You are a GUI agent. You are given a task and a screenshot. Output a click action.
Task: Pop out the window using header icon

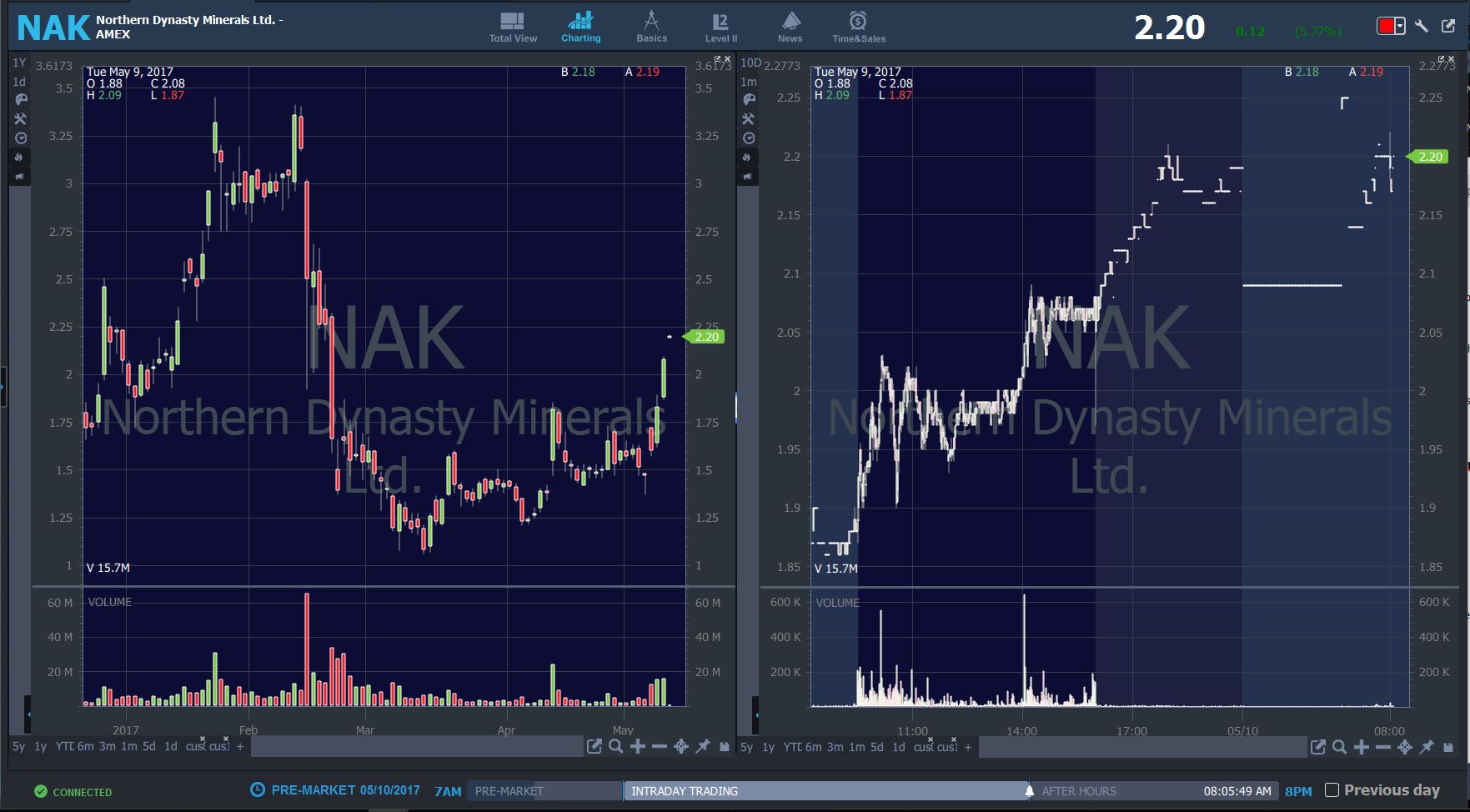[1449, 26]
